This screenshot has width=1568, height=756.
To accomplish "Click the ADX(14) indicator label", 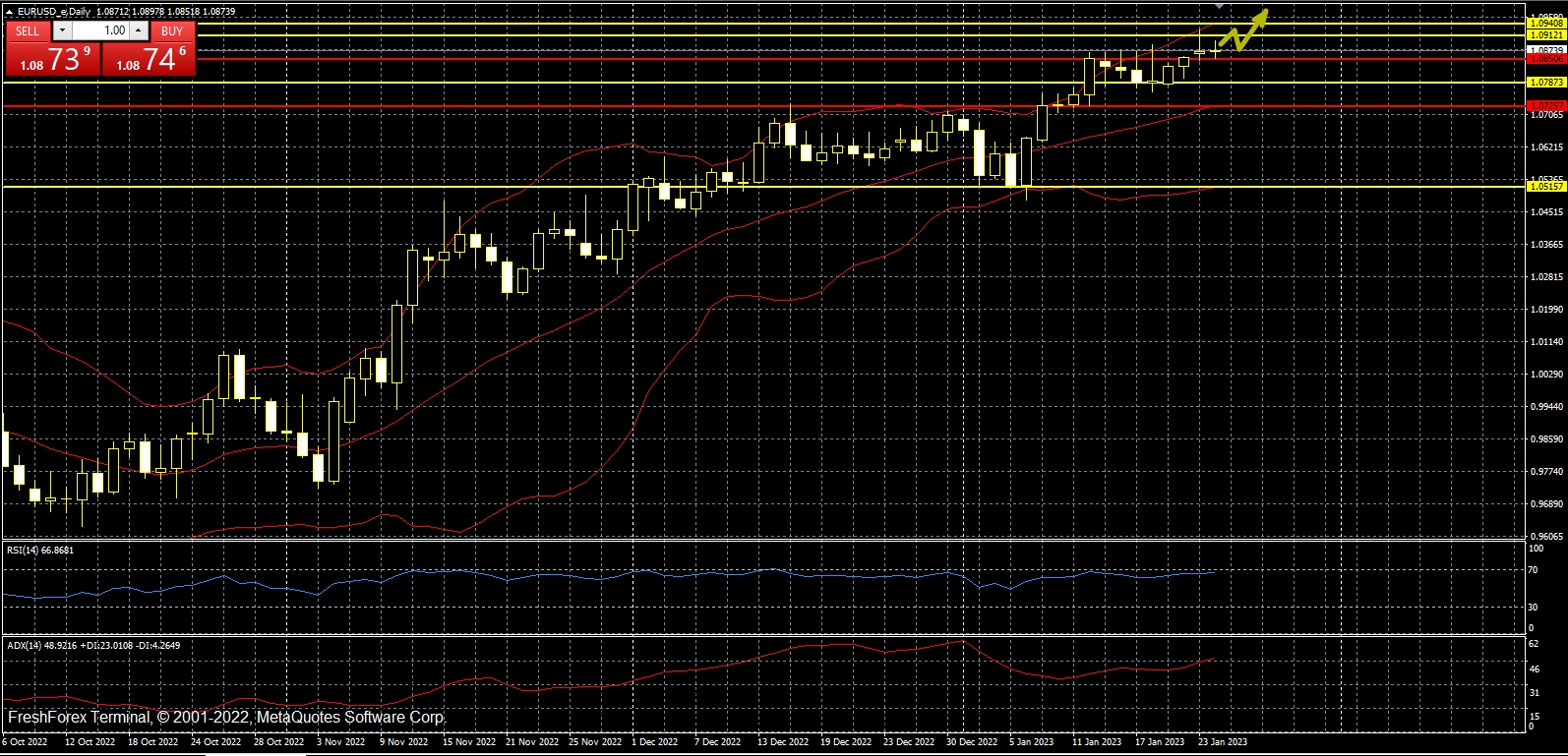I will tap(93, 646).
